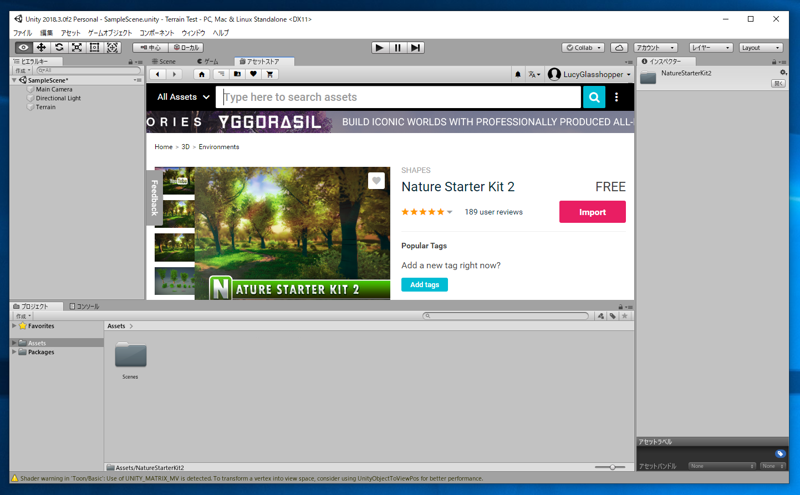Image resolution: width=800 pixels, height=495 pixels.
Task: Toggle ローカル handle rotation button
Action: point(186,47)
